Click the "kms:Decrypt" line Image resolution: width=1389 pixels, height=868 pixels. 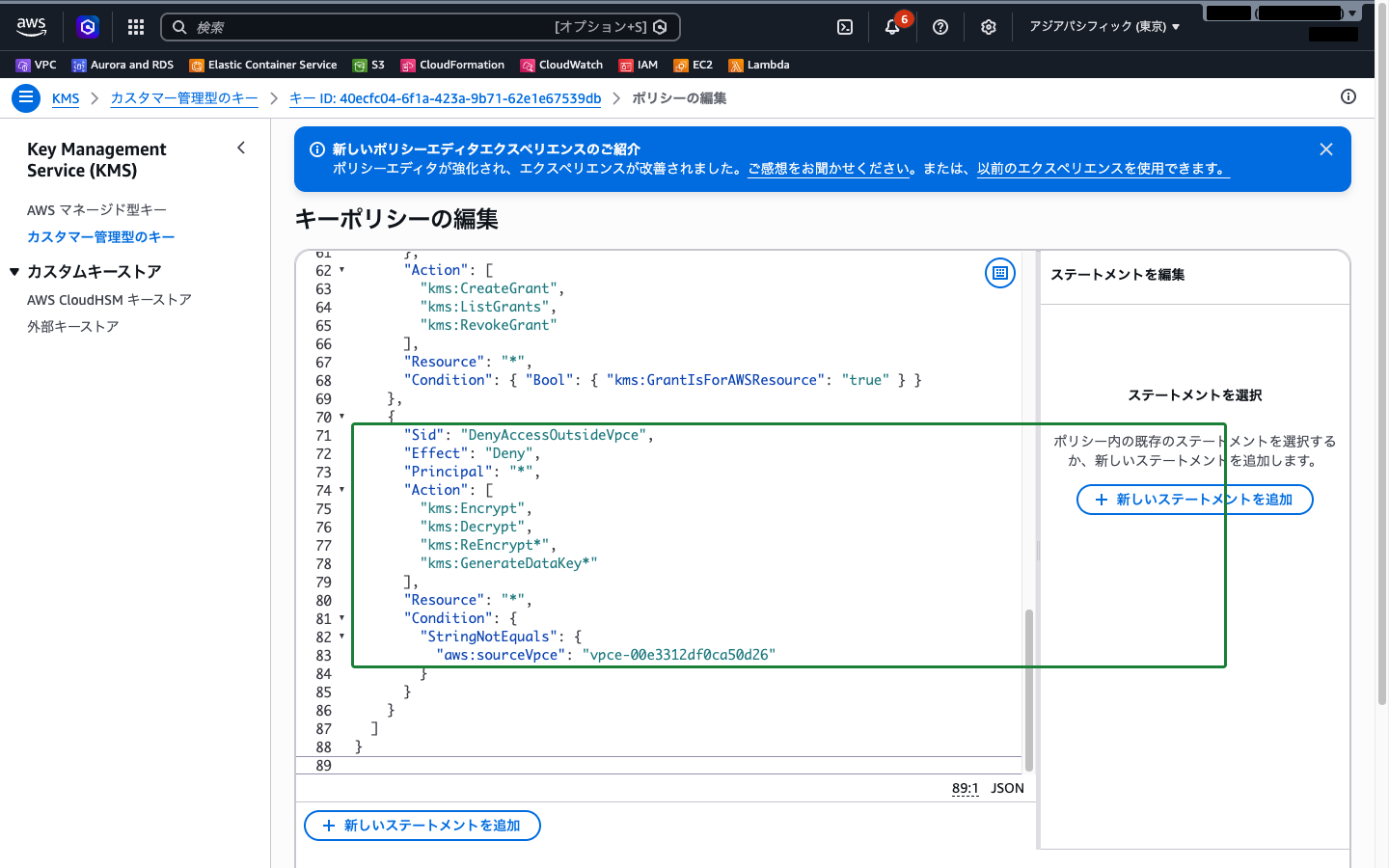[472, 527]
